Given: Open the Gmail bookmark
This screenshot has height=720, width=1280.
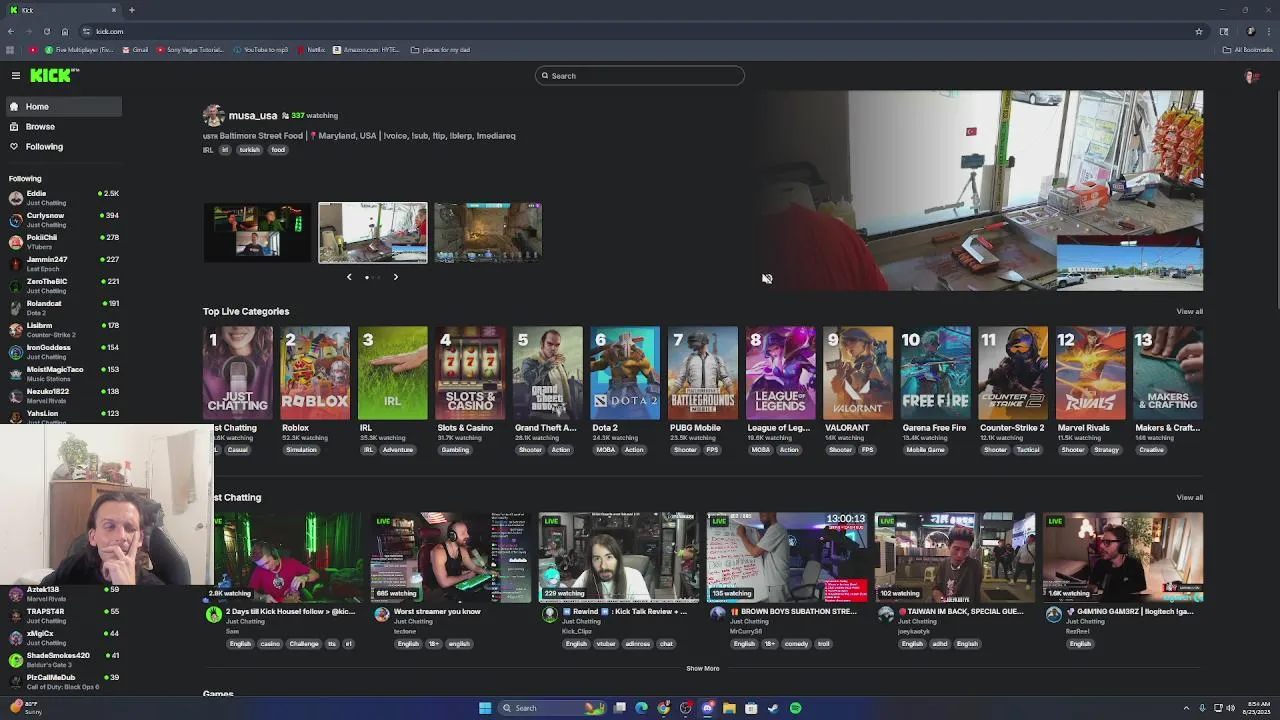Looking at the screenshot, I should point(135,50).
